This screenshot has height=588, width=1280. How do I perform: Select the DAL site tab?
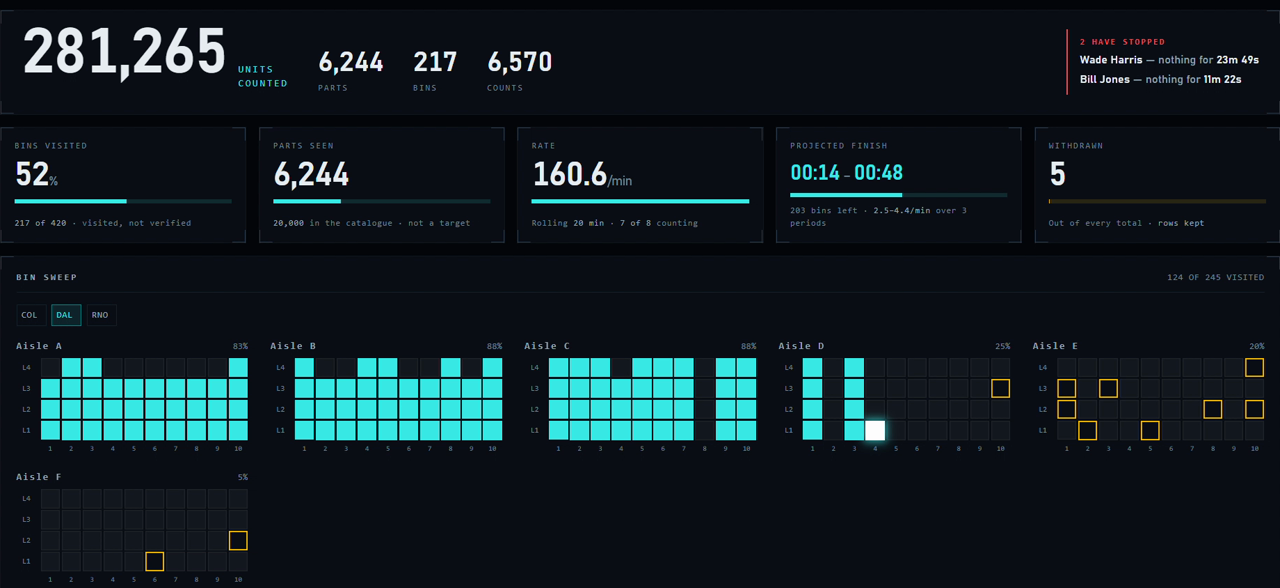[x=65, y=315]
